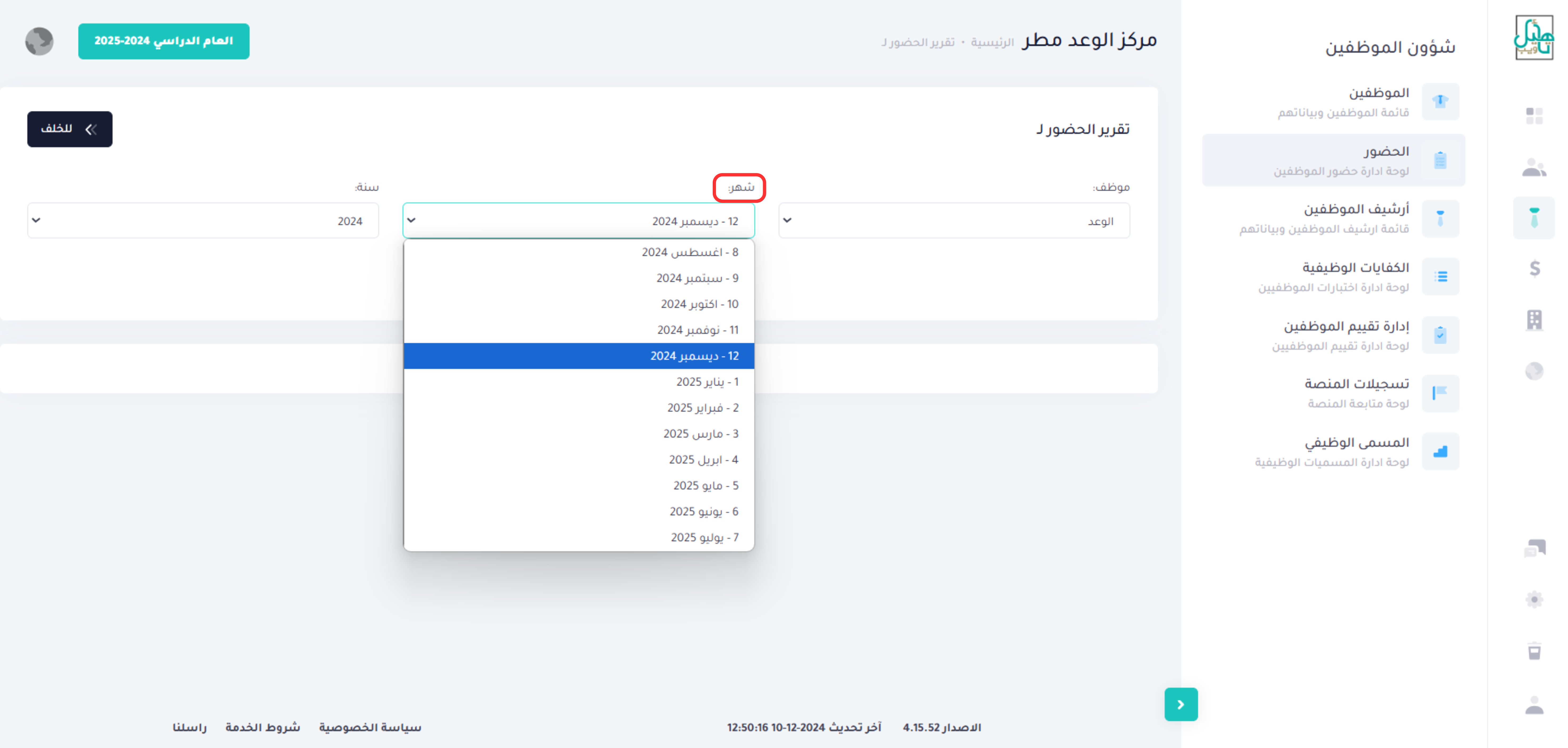
Task: Click the إدارة تقييم الموظفين check icon
Action: 1440,335
